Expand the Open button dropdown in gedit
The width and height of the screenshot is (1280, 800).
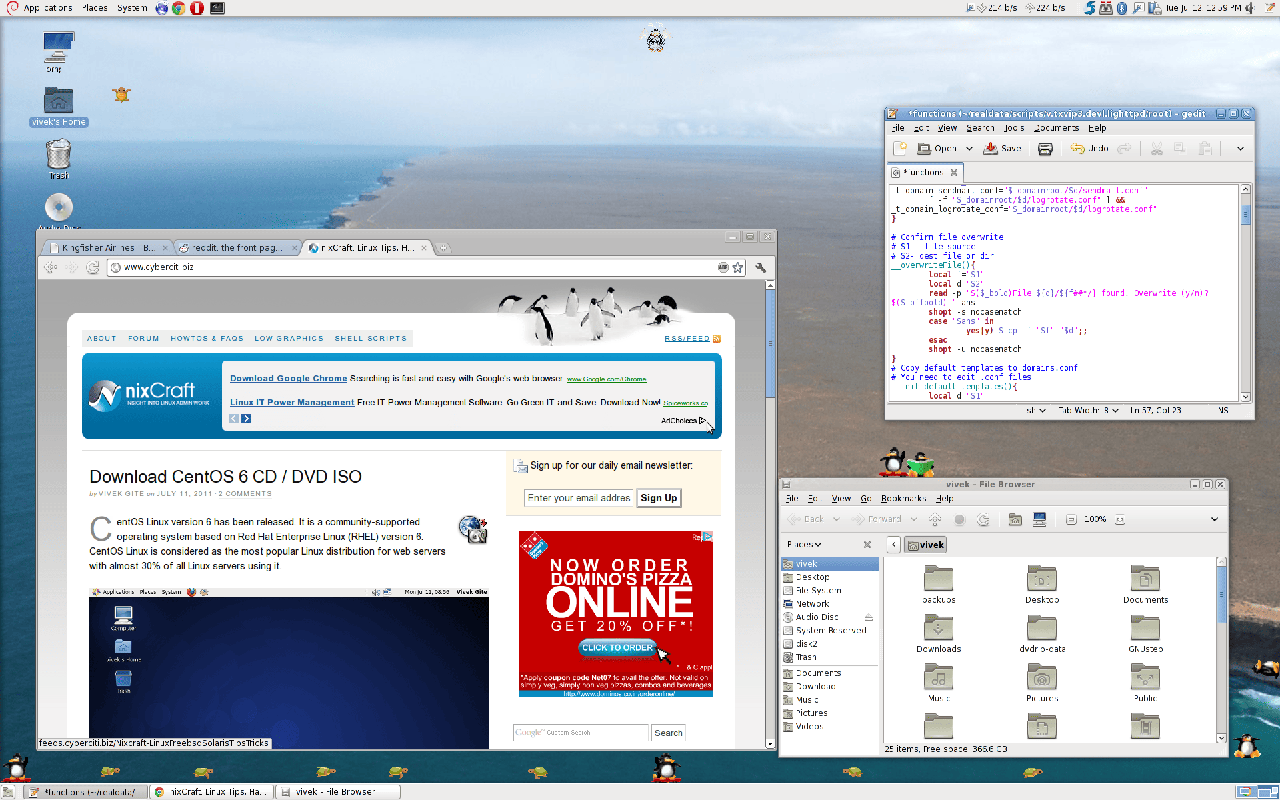(x=969, y=148)
